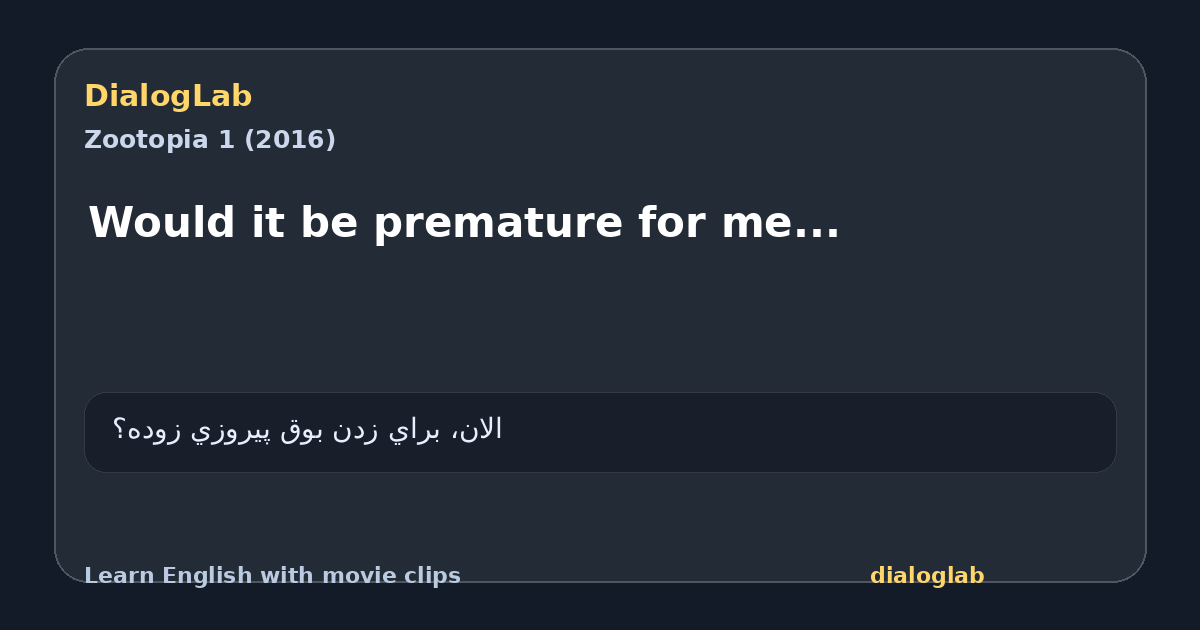Open the 'Learn English with movie clips' tagline
This screenshot has width=1200, height=630.
tap(272, 576)
